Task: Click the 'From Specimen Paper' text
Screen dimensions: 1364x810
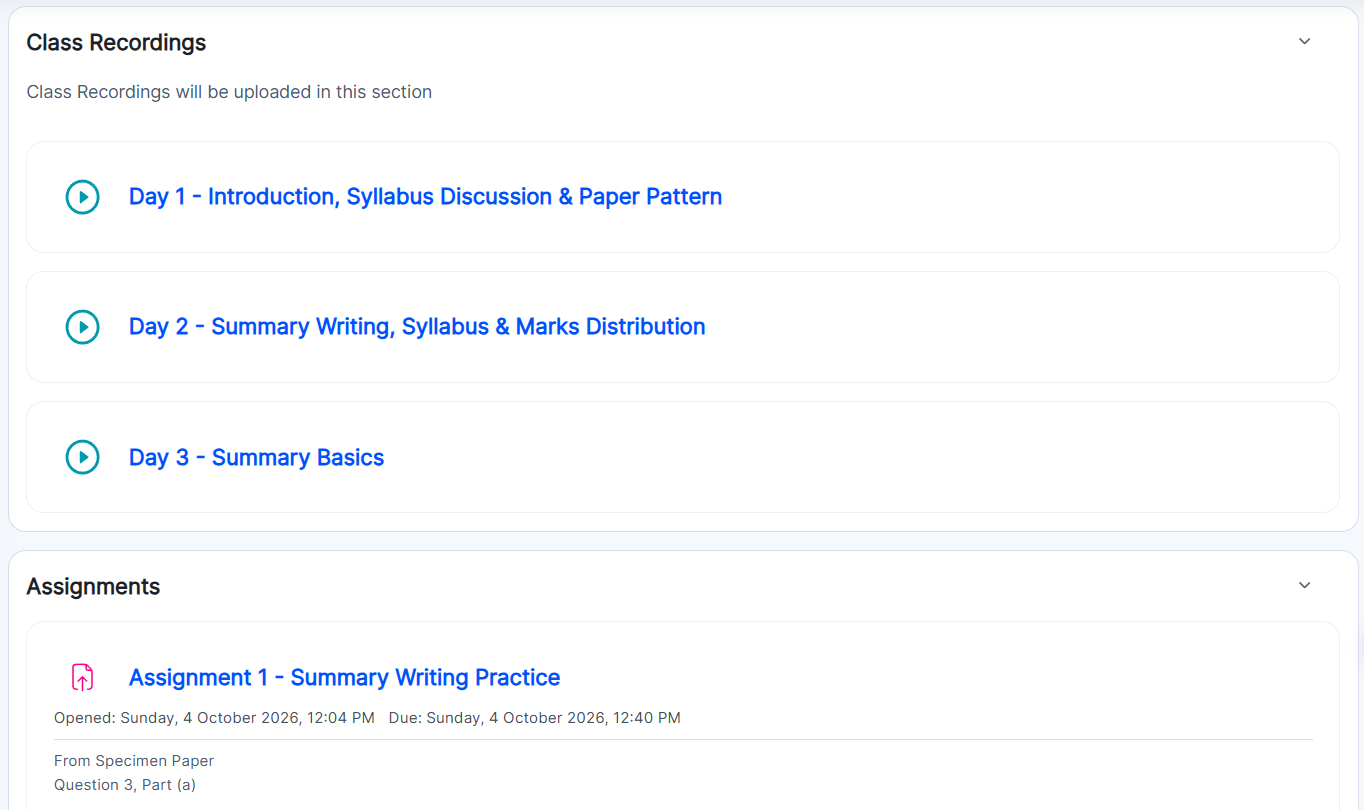Action: click(x=134, y=761)
